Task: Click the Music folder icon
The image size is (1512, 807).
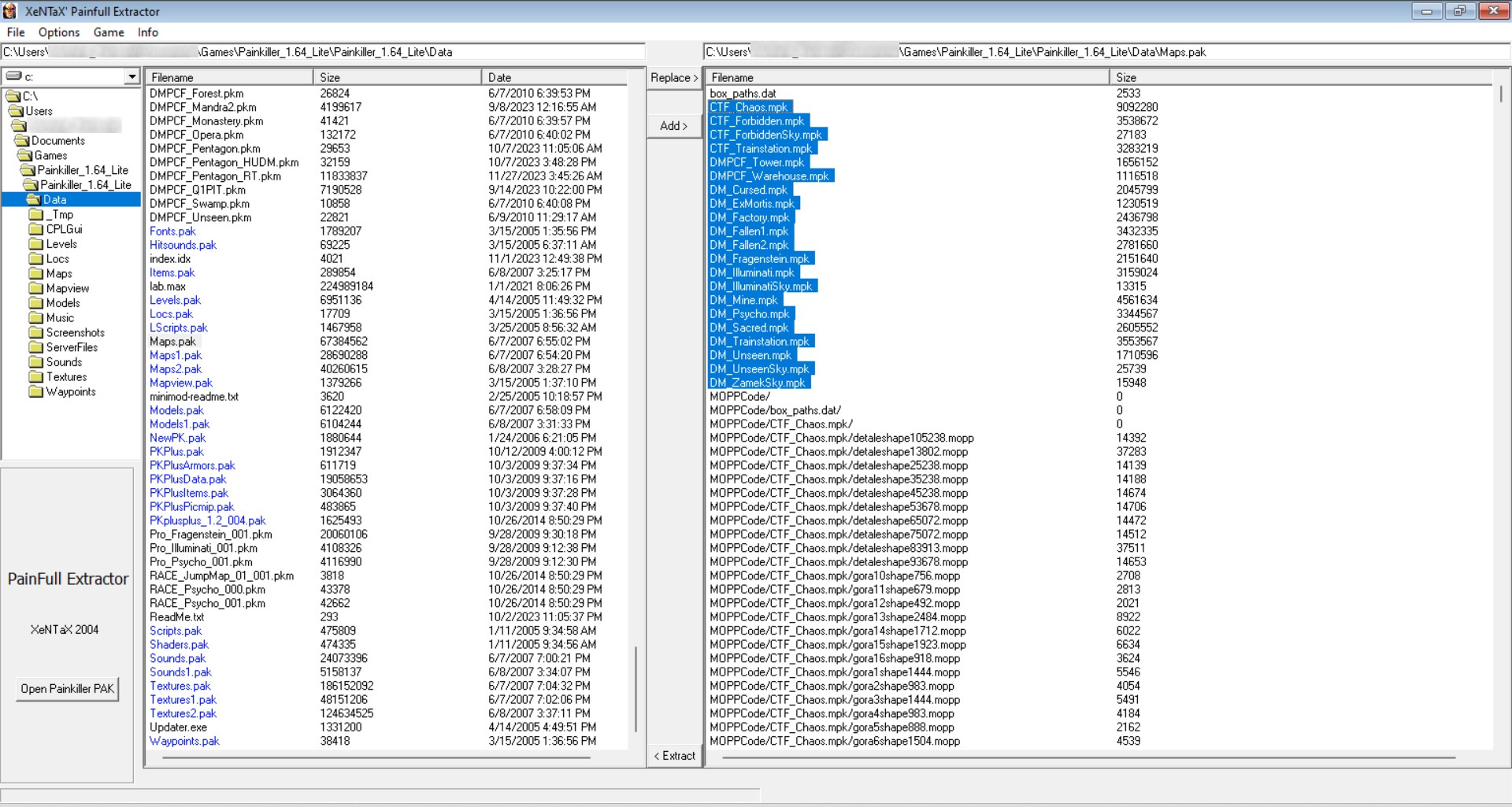Action: click(x=36, y=318)
